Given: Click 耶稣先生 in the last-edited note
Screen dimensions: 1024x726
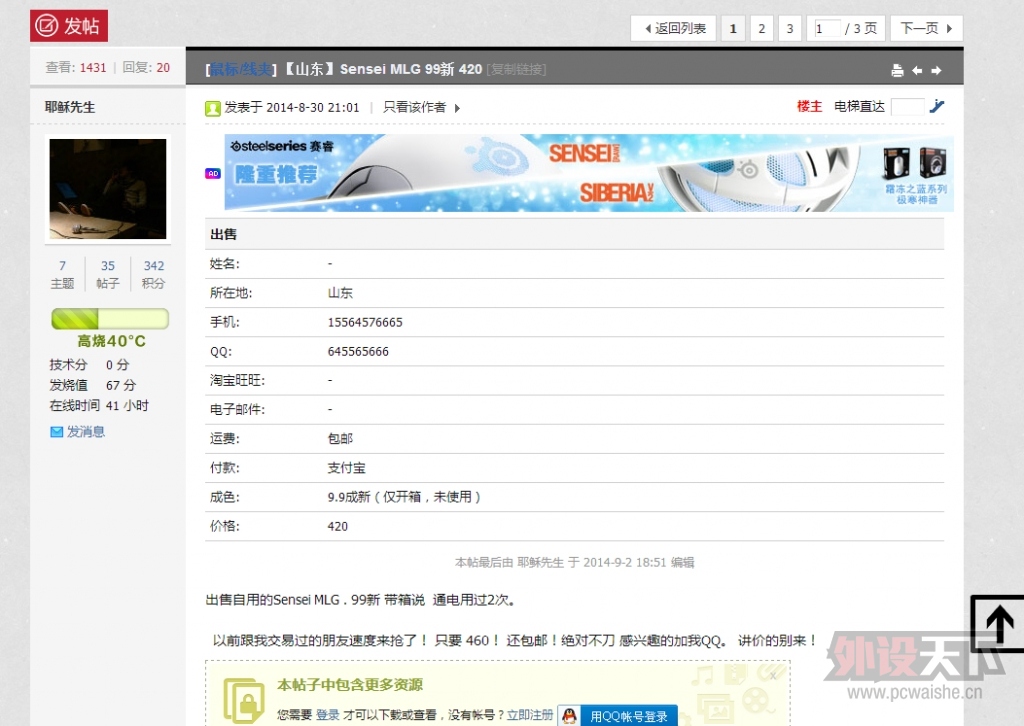Looking at the screenshot, I should click(540, 562).
